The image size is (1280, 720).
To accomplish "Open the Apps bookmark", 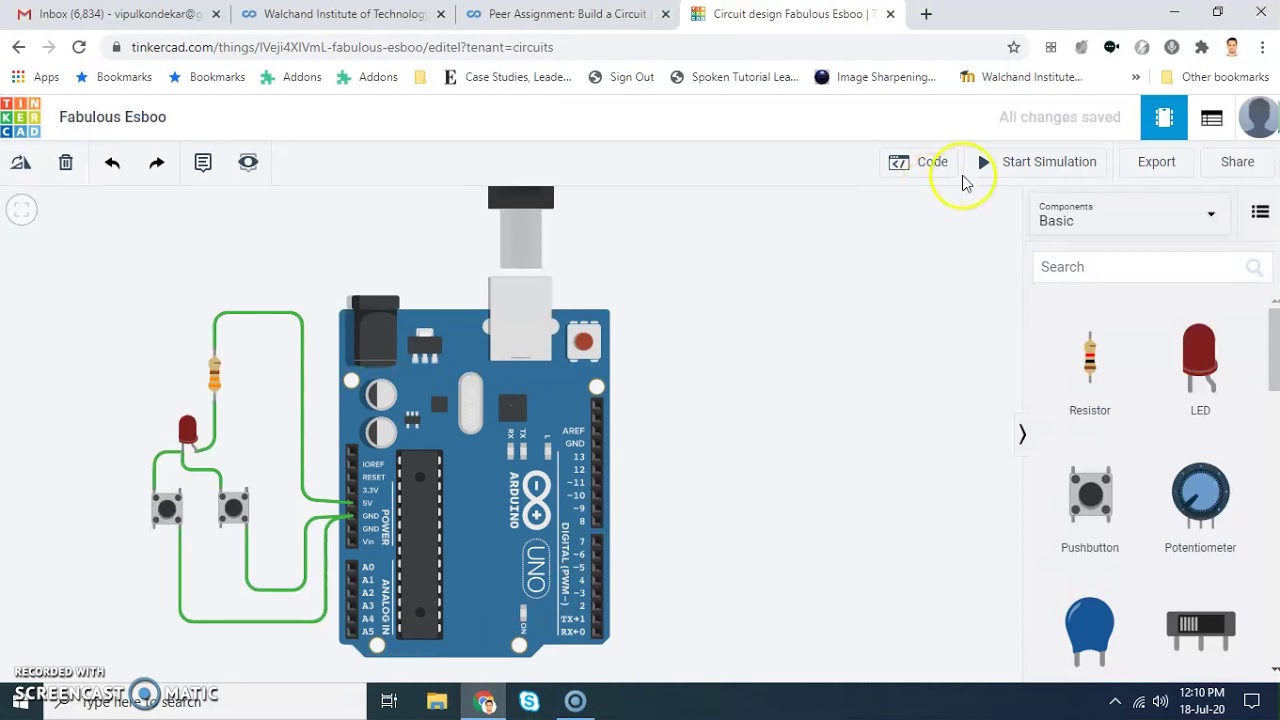I will pyautogui.click(x=35, y=77).
